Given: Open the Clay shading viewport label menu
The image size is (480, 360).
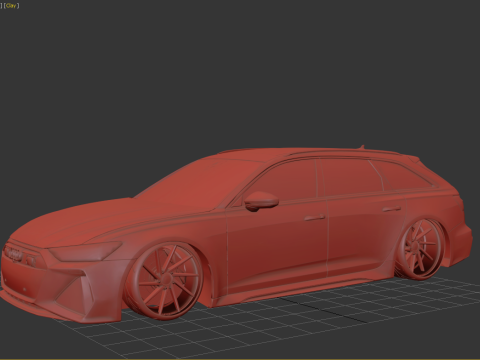Looking at the screenshot, I should click(11, 6).
